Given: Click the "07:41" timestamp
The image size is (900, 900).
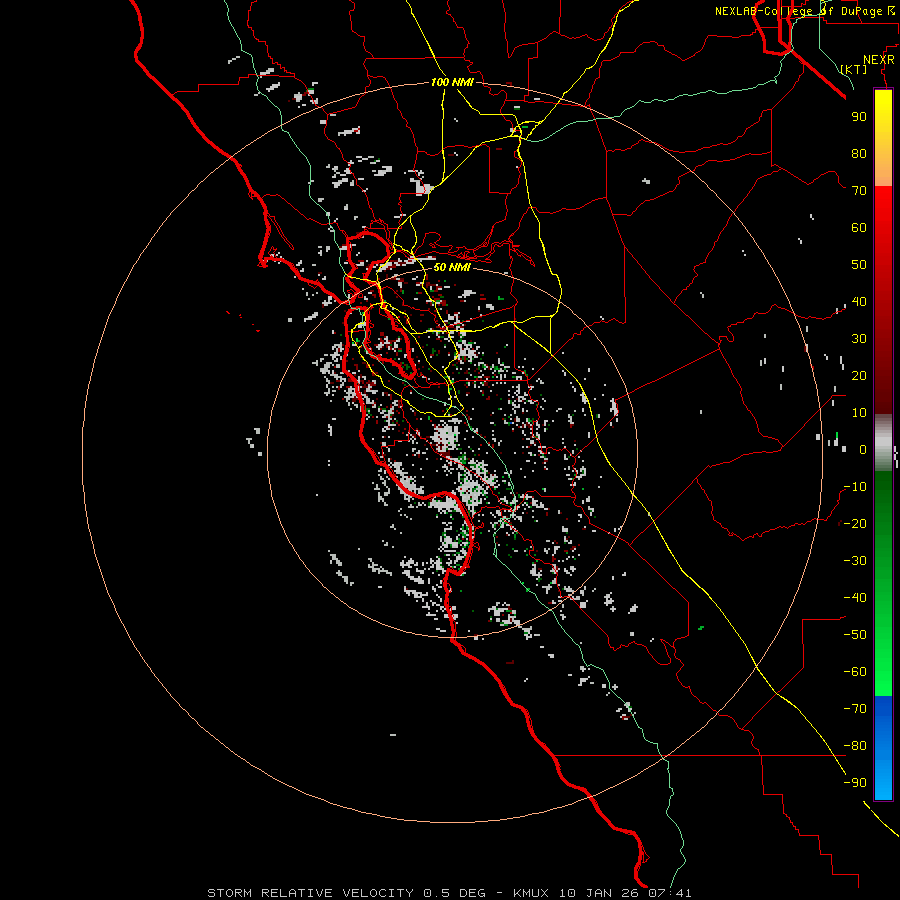Looking at the screenshot, I should pos(670,893).
